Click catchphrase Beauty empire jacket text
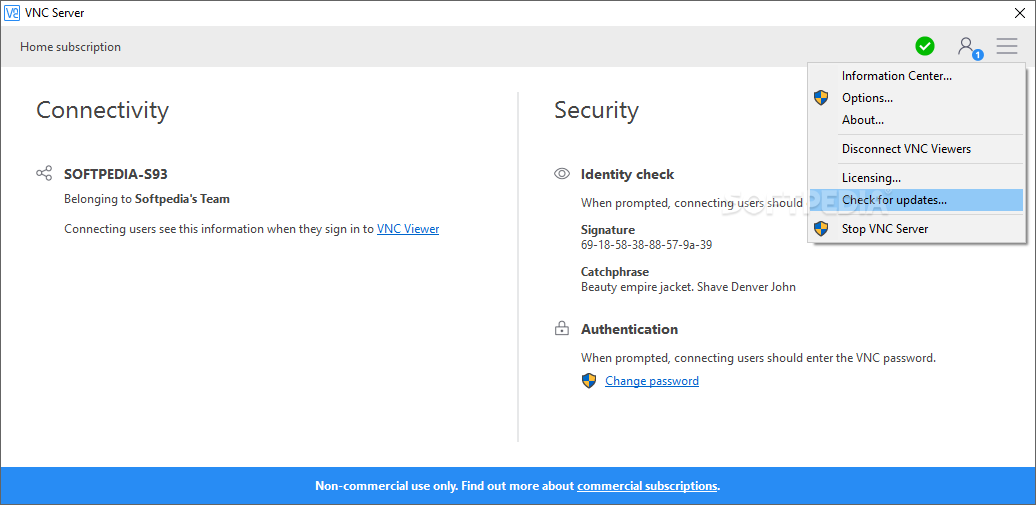 click(688, 287)
